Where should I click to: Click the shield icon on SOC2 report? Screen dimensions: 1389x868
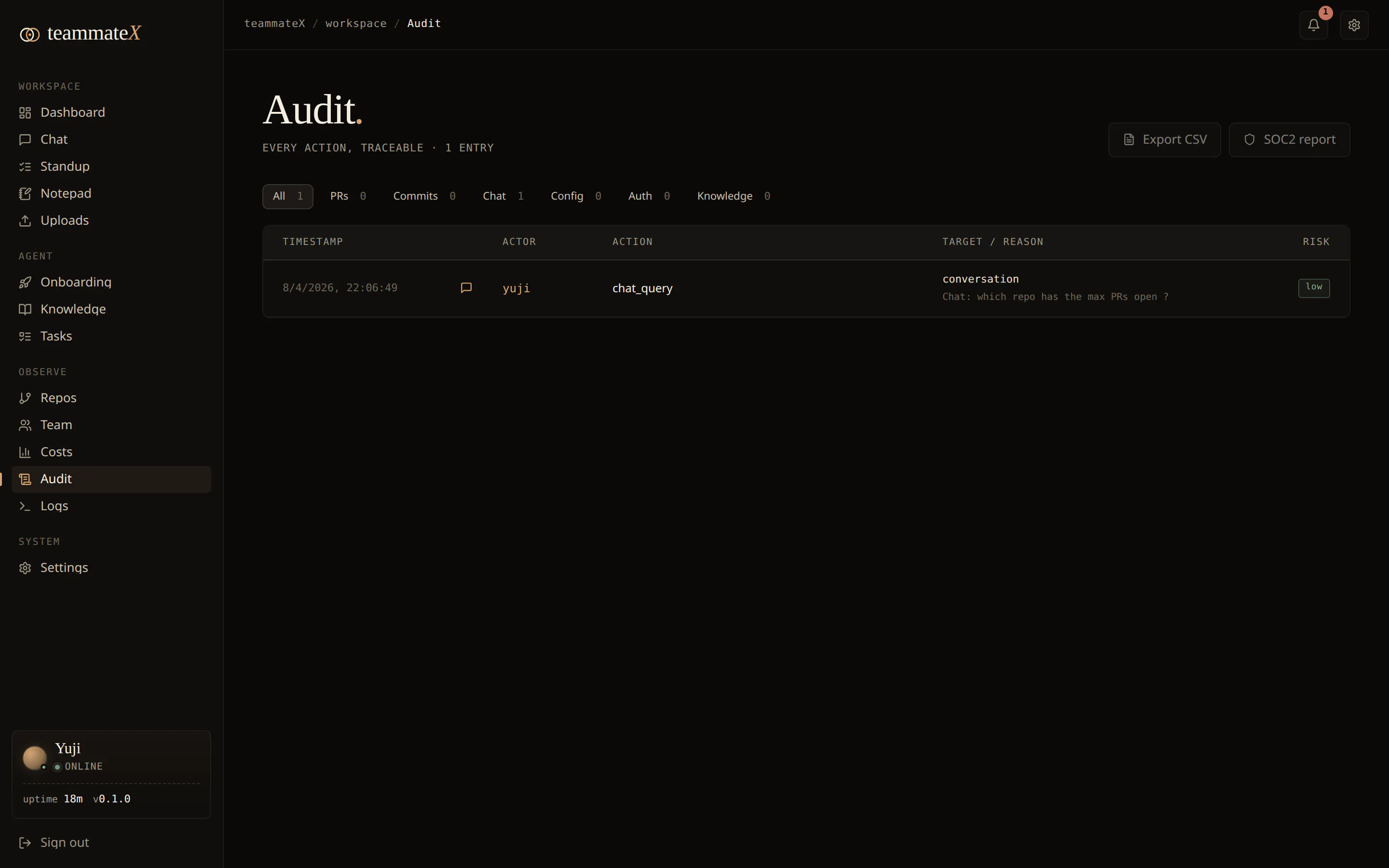1249,139
